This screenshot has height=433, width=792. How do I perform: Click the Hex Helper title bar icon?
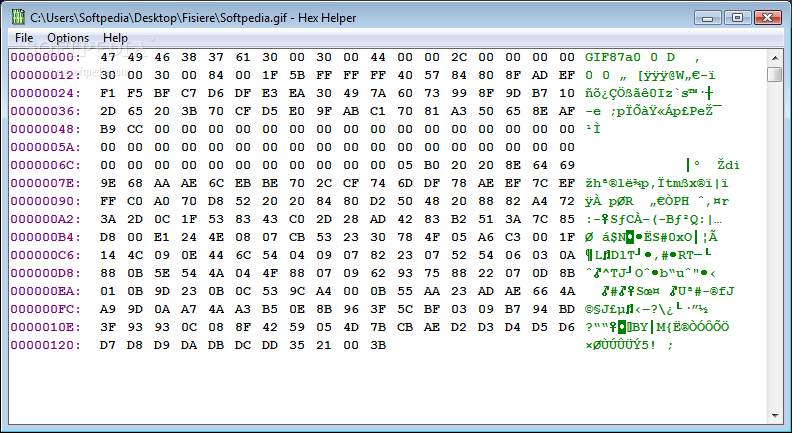(18, 18)
